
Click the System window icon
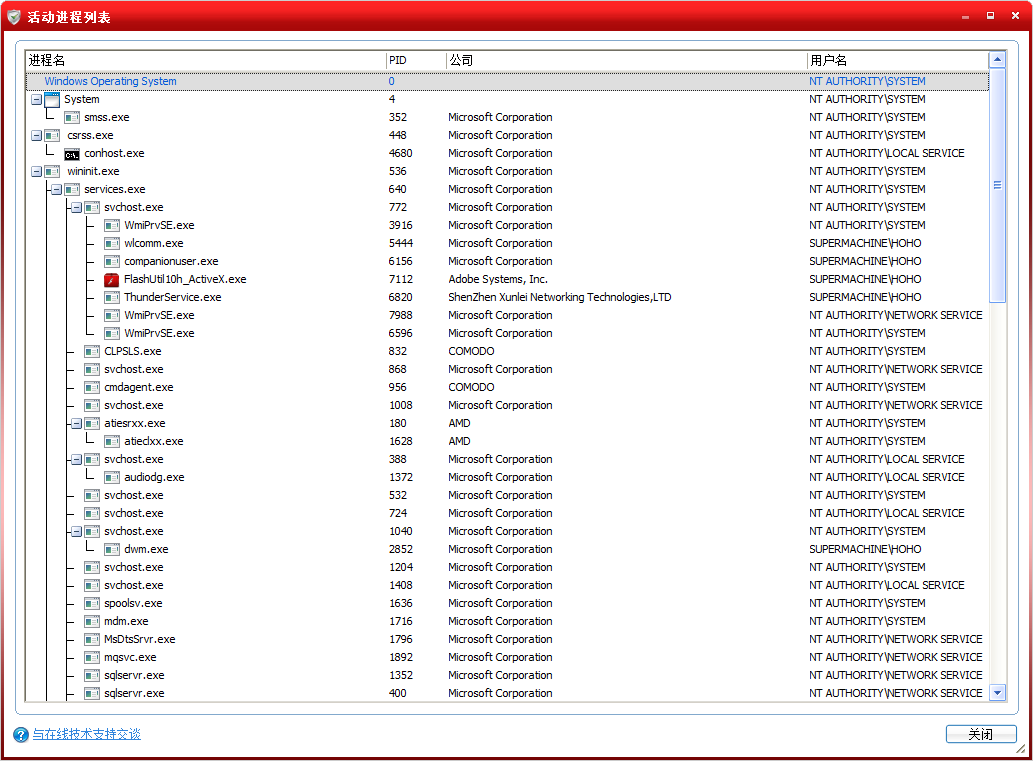pyautogui.click(x=52, y=99)
